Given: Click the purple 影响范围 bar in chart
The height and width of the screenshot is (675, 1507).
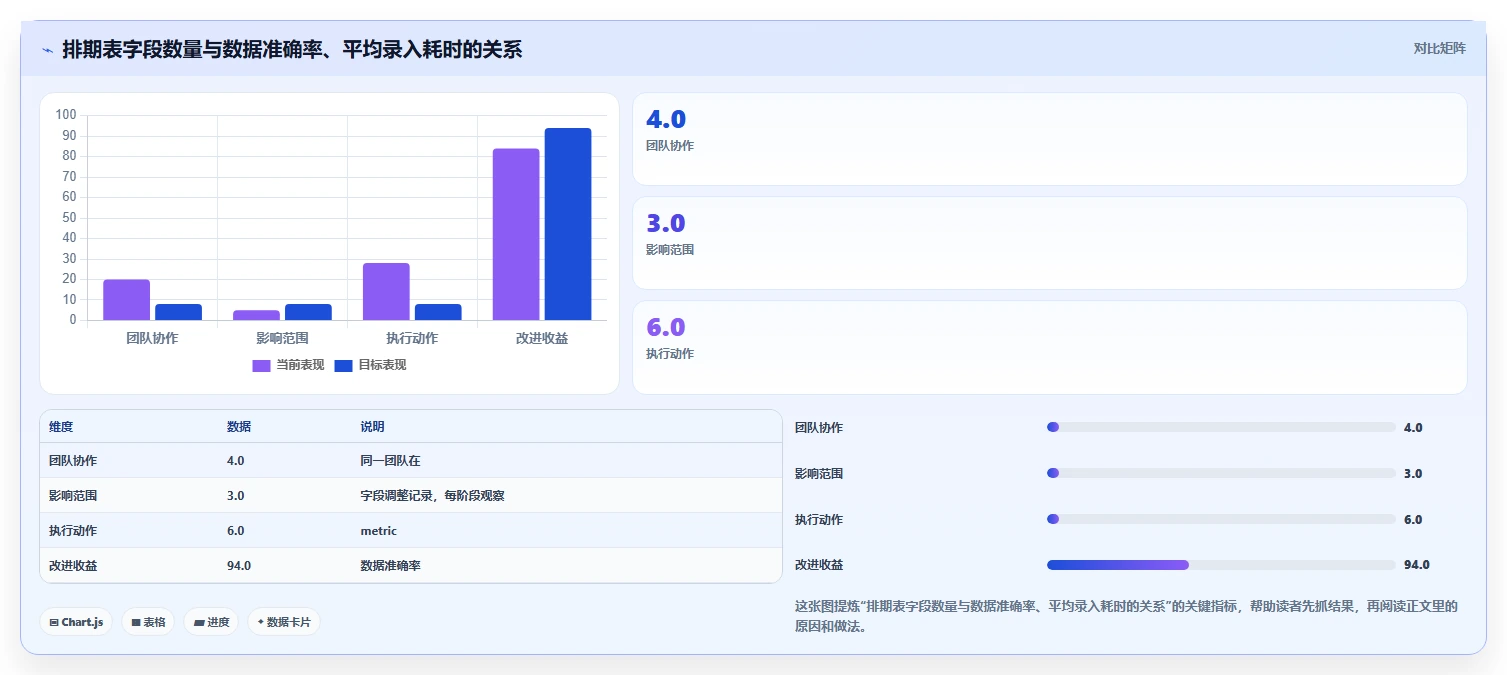Looking at the screenshot, I should tap(256, 315).
